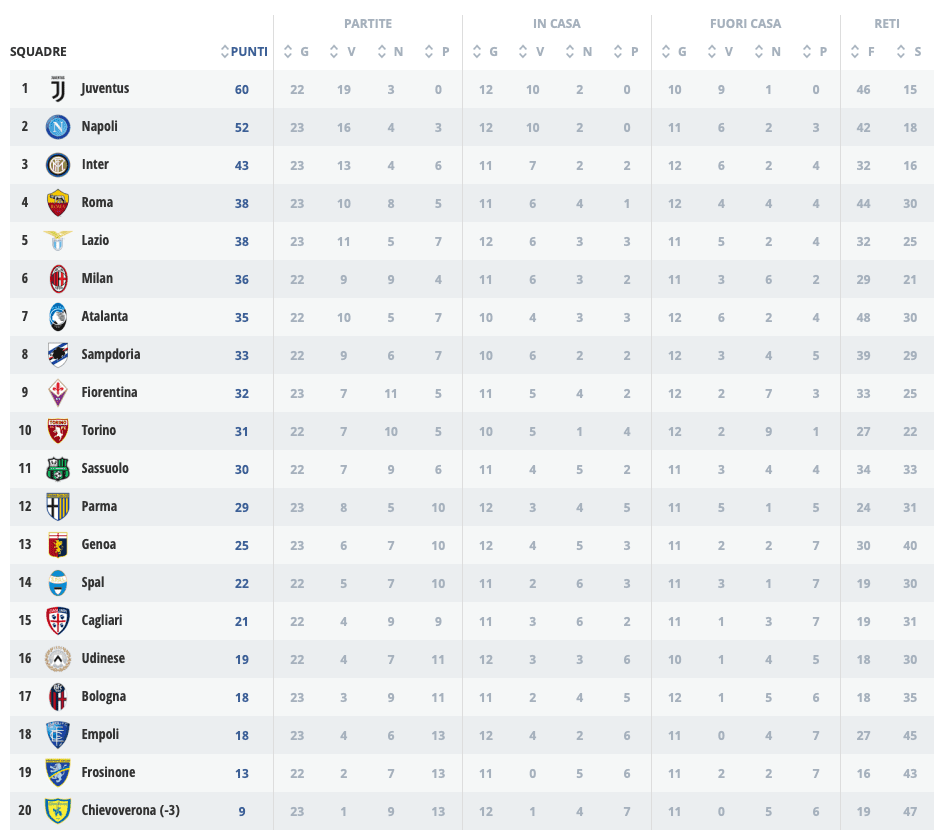940x834 pixels.
Task: Click the Lazio eagle logo
Action: click(x=58, y=240)
